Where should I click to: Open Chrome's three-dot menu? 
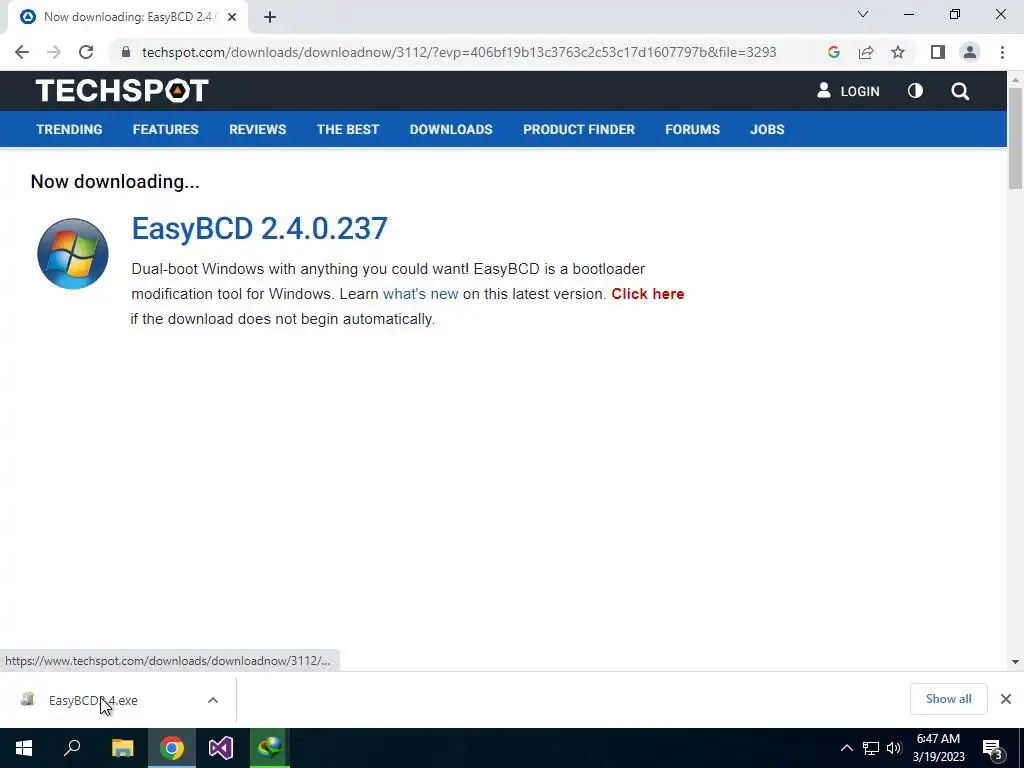(x=1002, y=52)
